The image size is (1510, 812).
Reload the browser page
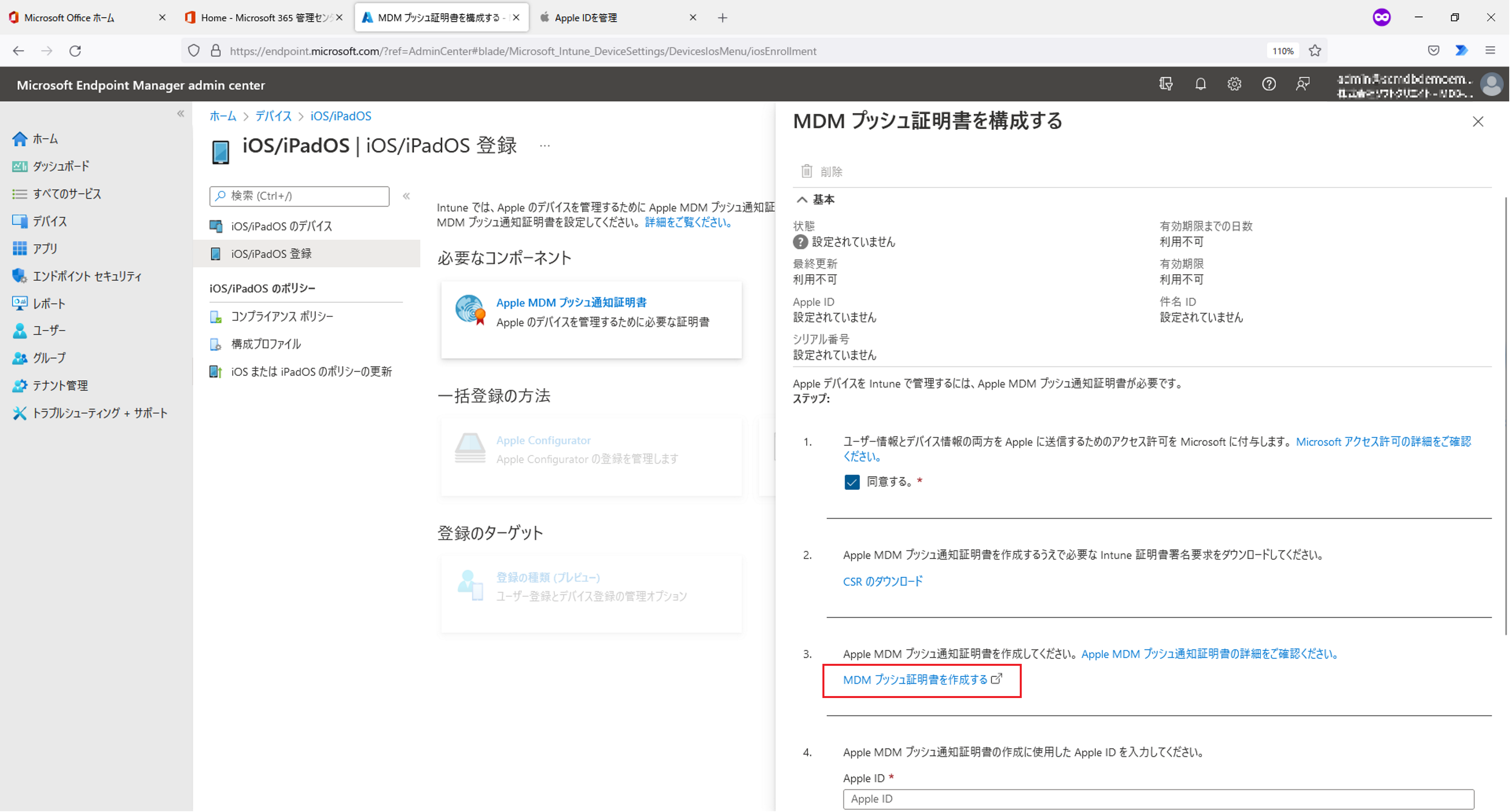pyautogui.click(x=75, y=51)
